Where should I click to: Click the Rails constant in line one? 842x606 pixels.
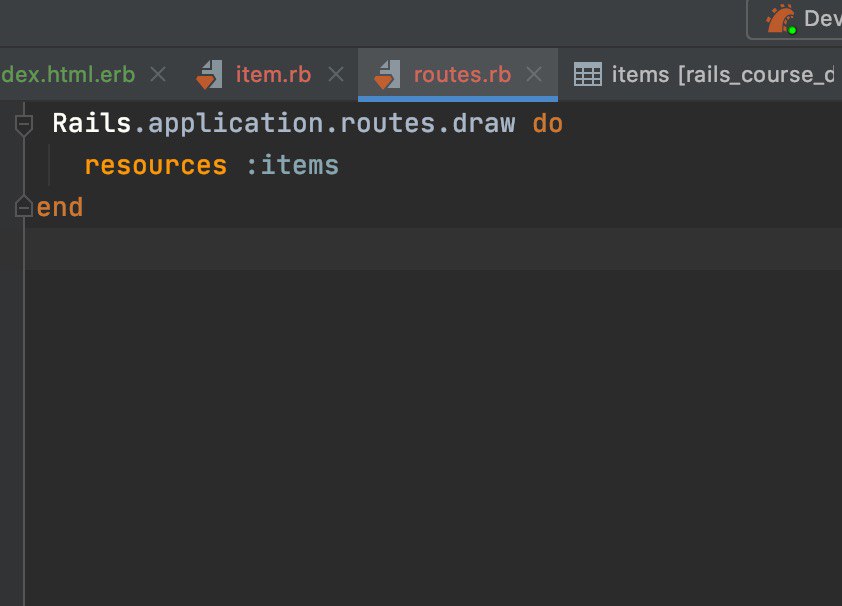[x=92, y=123]
